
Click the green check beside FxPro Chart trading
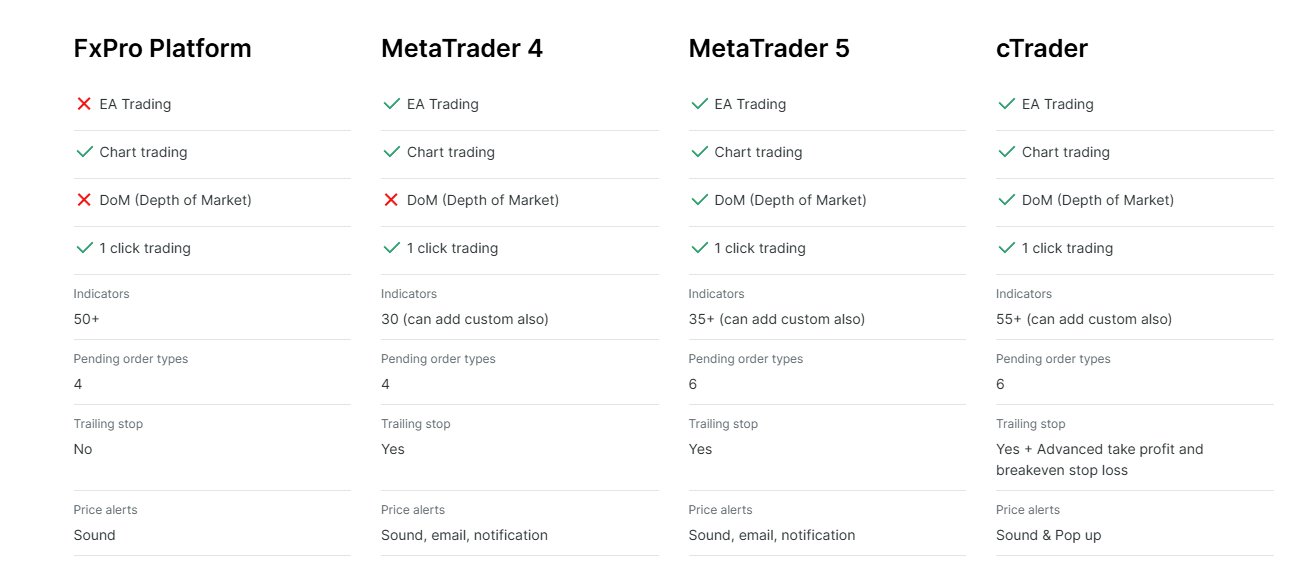pos(84,152)
